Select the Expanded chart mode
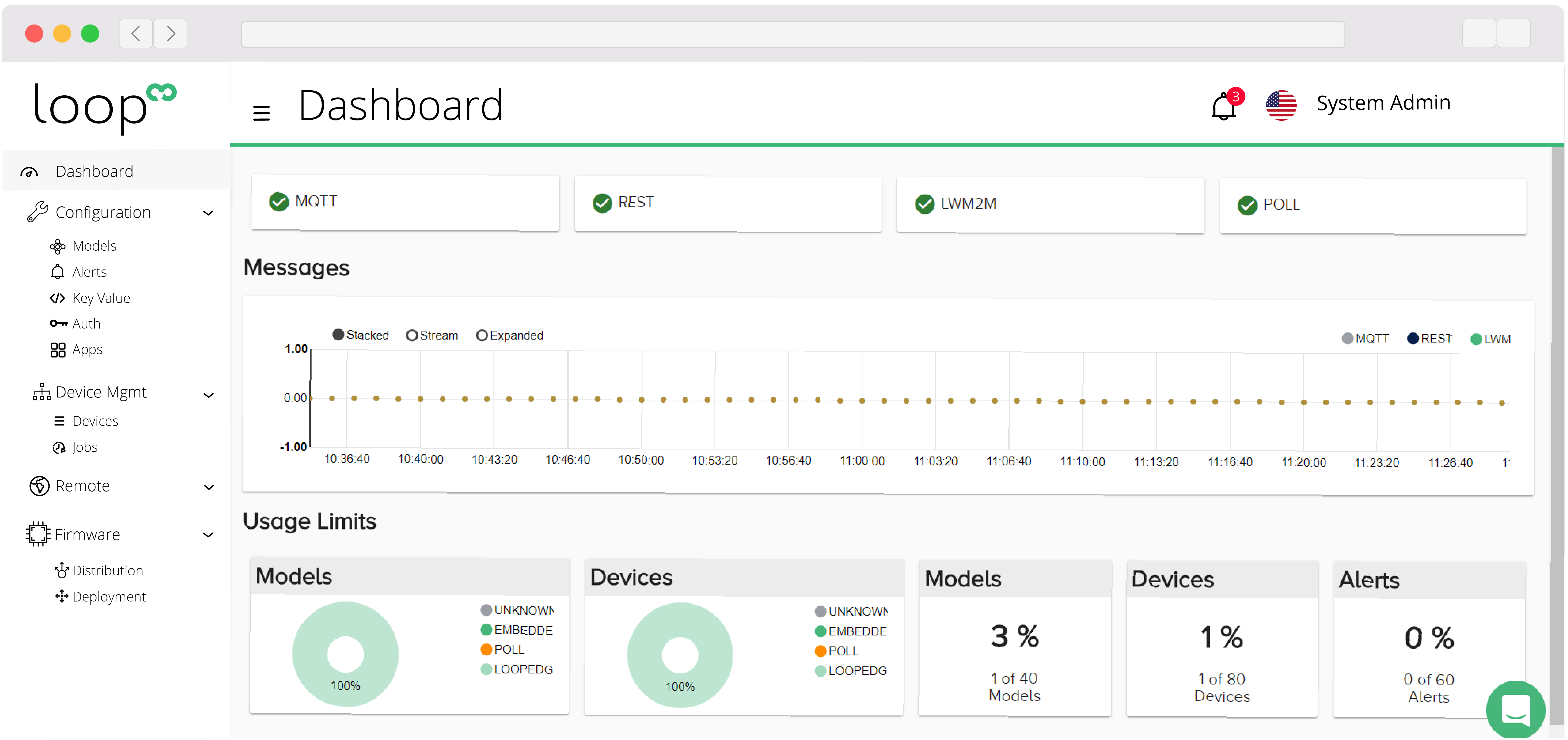The image size is (1568, 740). tap(509, 335)
